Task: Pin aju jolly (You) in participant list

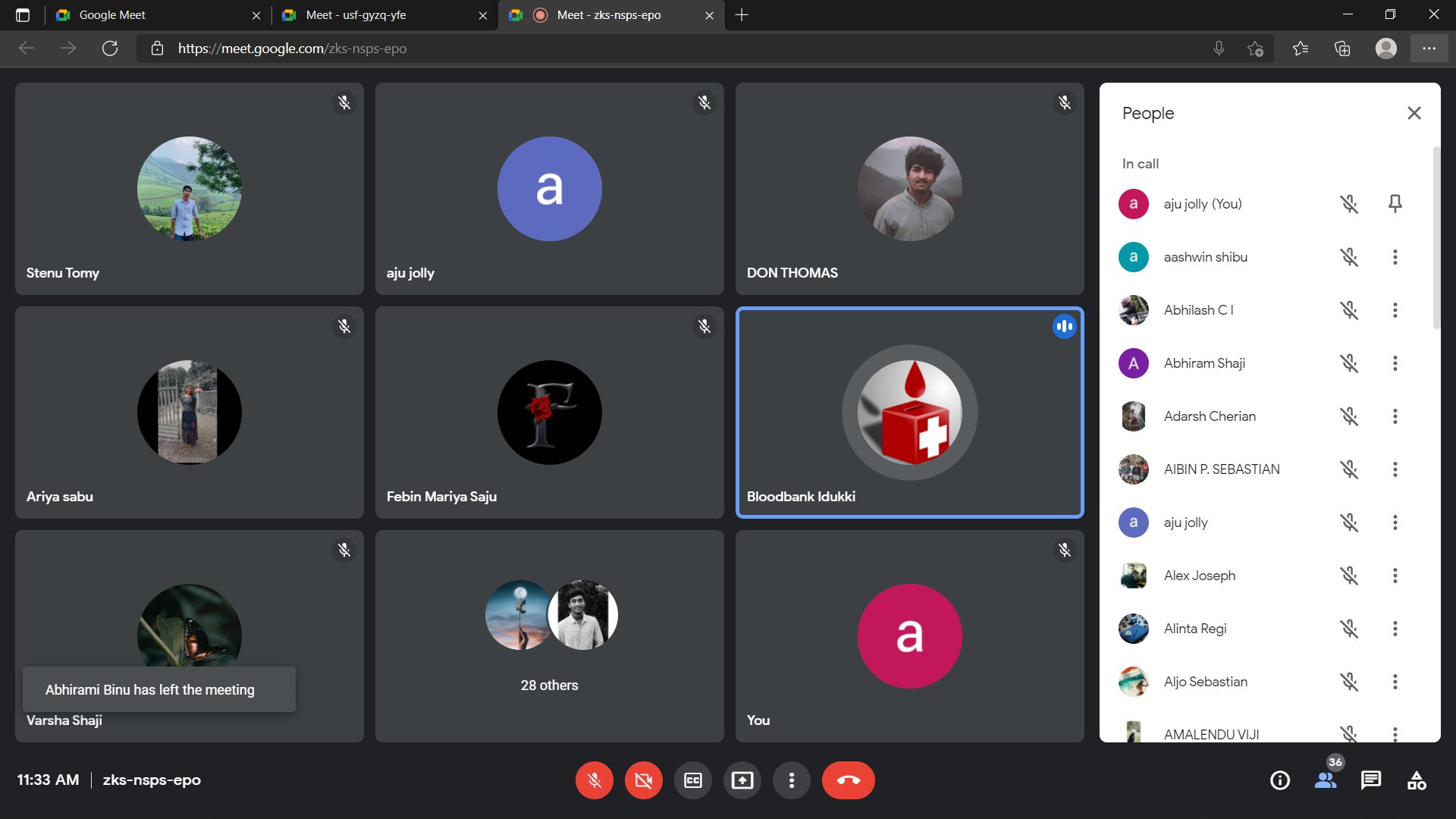Action: (x=1395, y=203)
